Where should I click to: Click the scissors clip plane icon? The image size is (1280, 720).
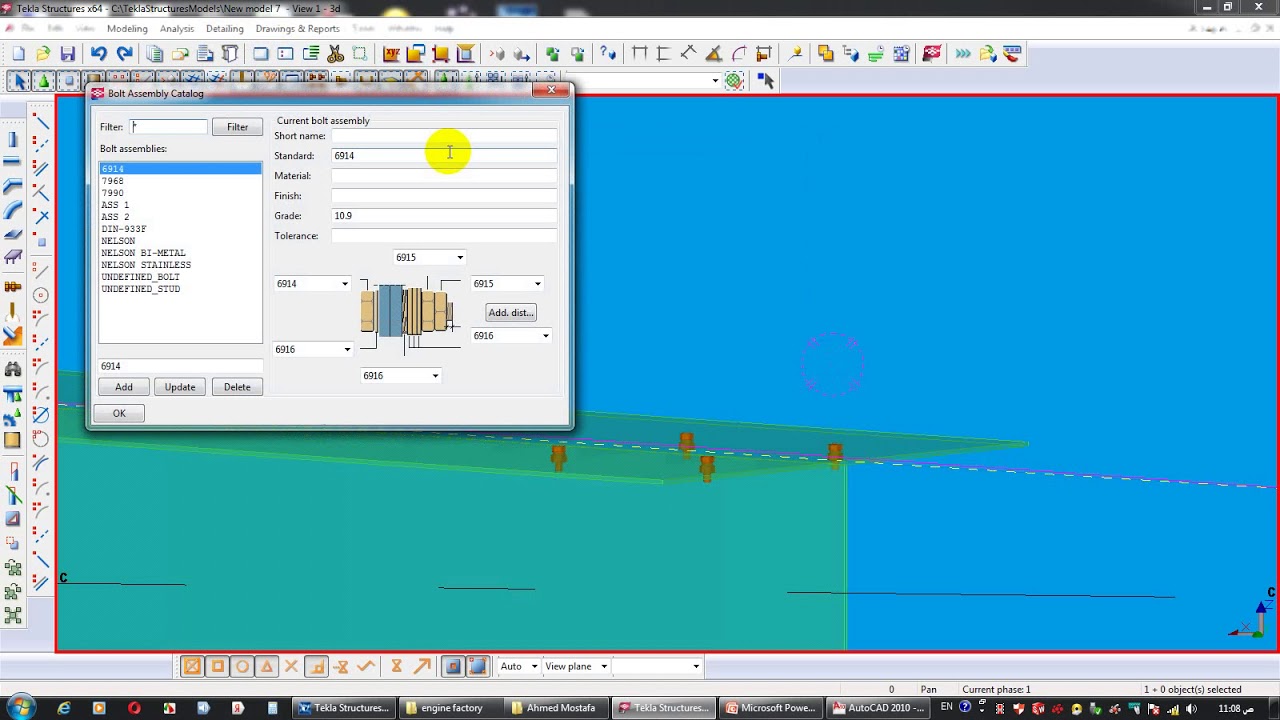pyautogui.click(x=336, y=54)
